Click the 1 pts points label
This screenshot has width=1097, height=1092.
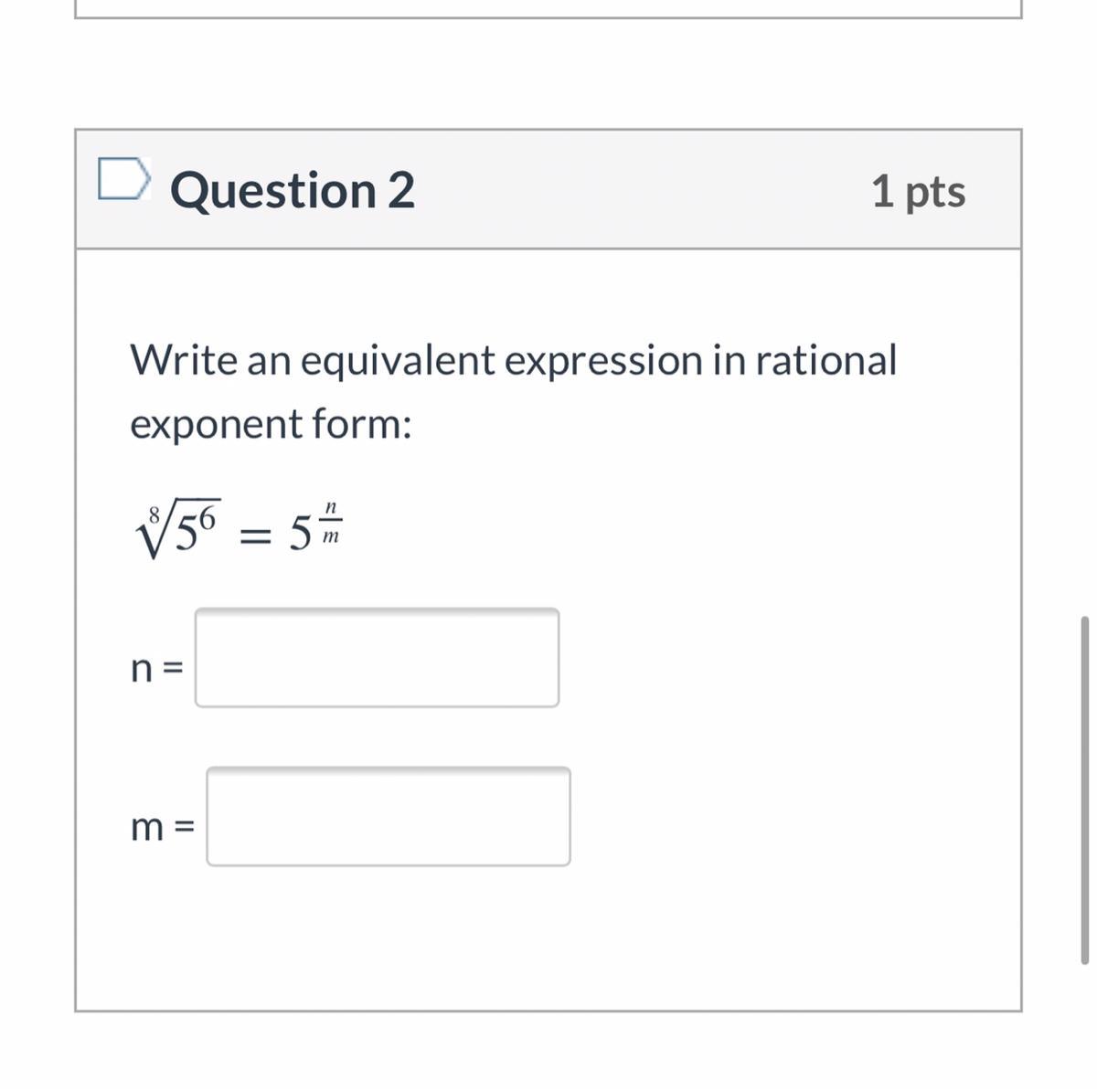click(918, 191)
